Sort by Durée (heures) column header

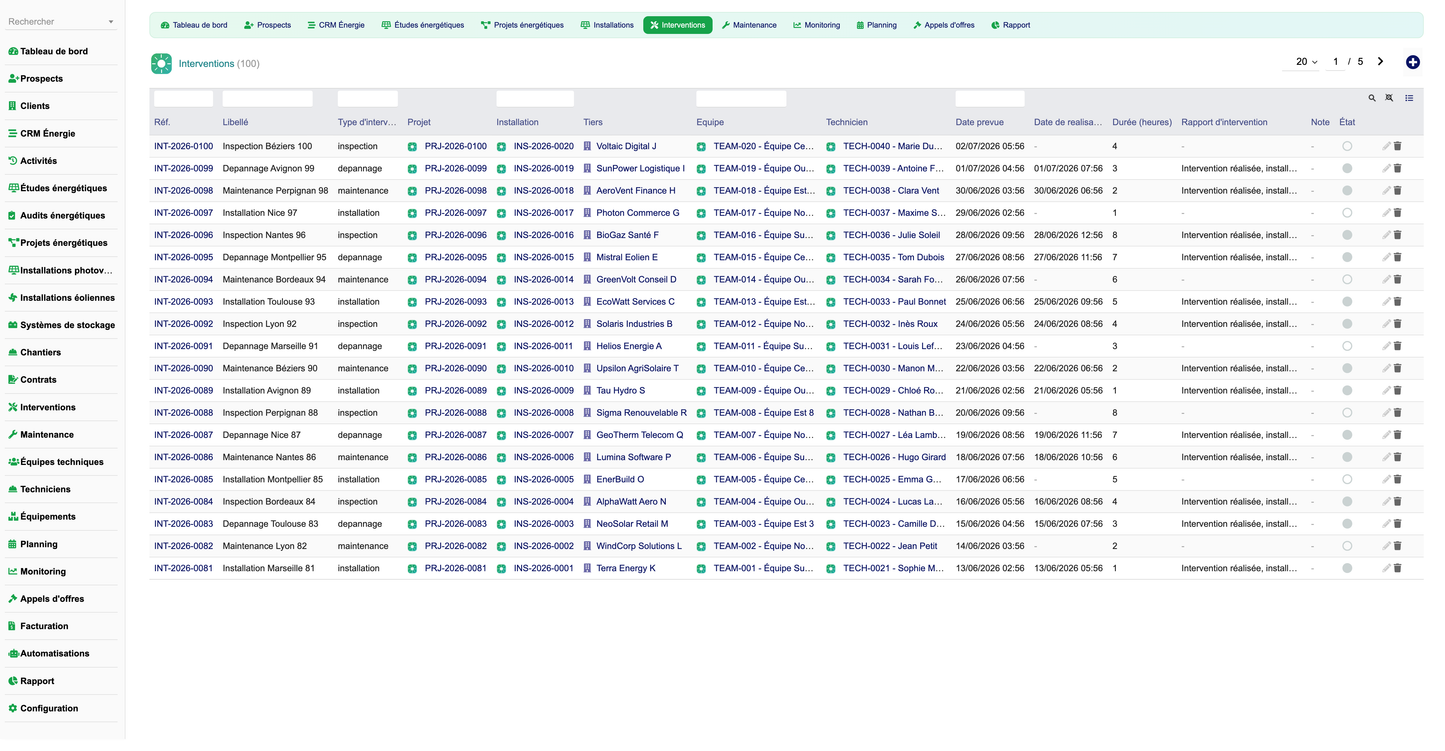pyautogui.click(x=1142, y=123)
